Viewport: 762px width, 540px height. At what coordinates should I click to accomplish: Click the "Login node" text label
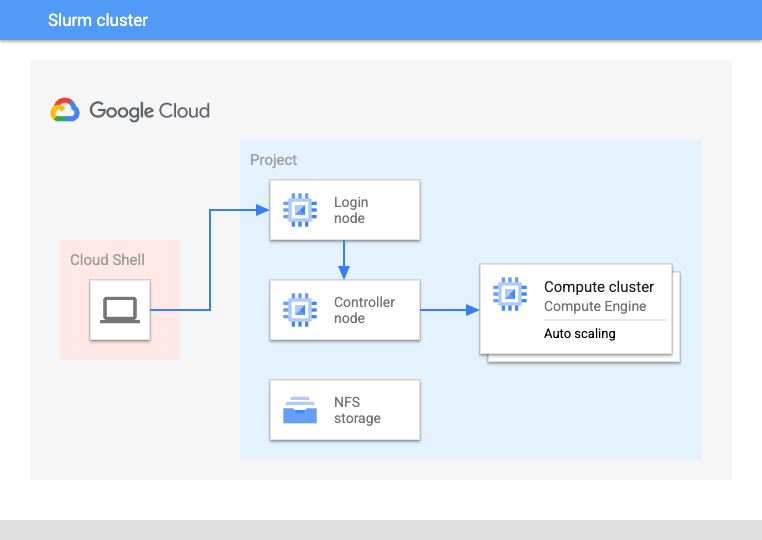351,210
